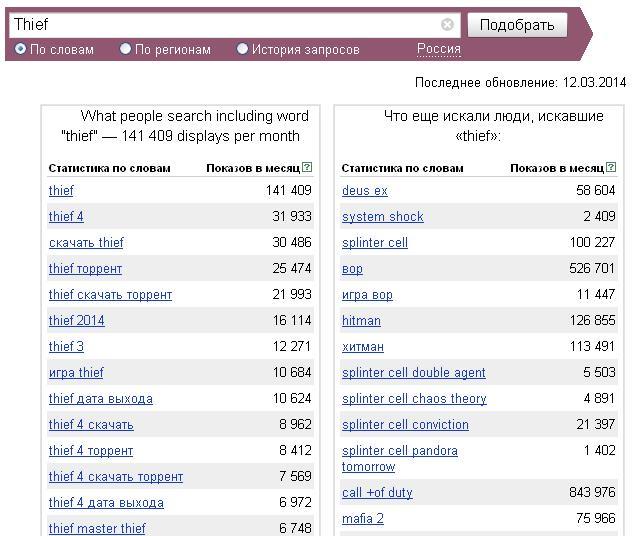Open the Россия region selector
The width and height of the screenshot is (641, 536).
pos(439,49)
